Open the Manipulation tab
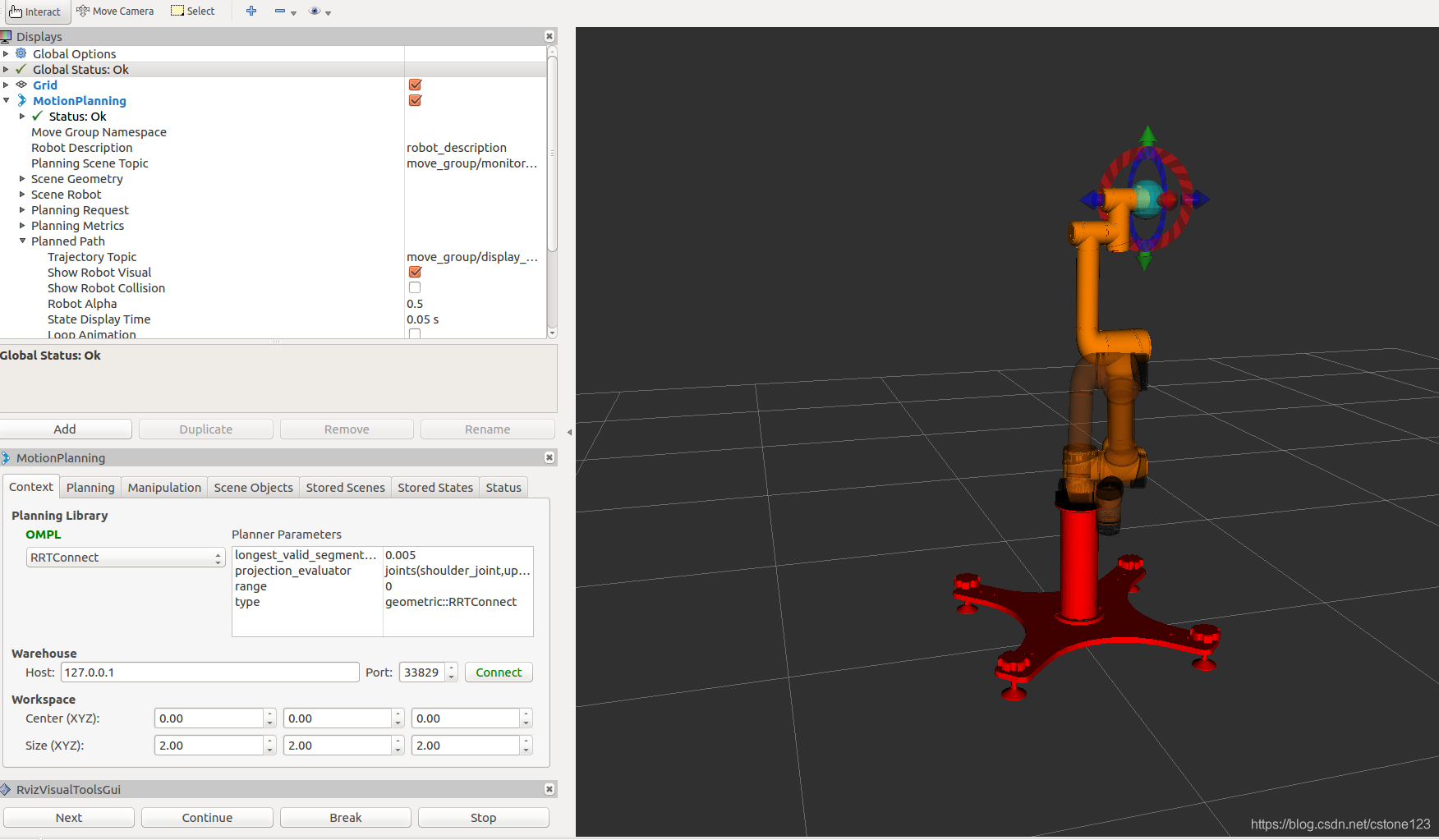1439x840 pixels. pyautogui.click(x=164, y=487)
